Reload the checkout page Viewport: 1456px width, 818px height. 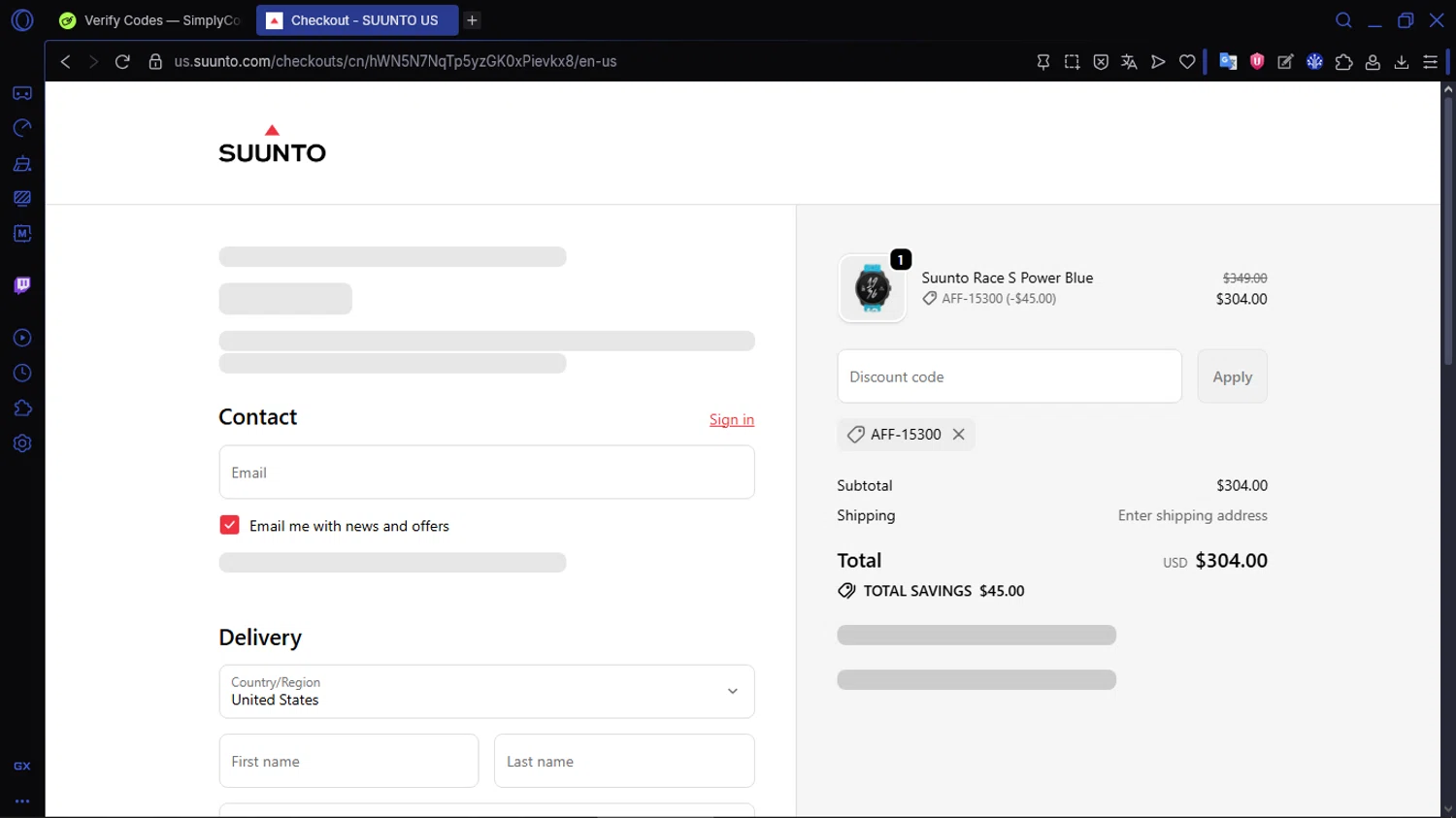[122, 61]
